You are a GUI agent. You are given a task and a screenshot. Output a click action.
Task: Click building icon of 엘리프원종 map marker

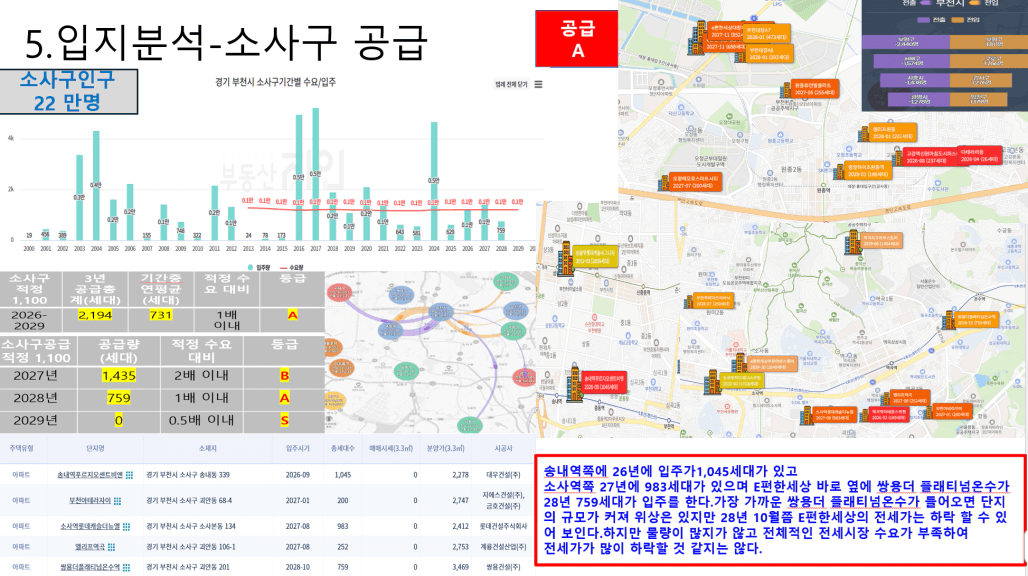tap(863, 134)
